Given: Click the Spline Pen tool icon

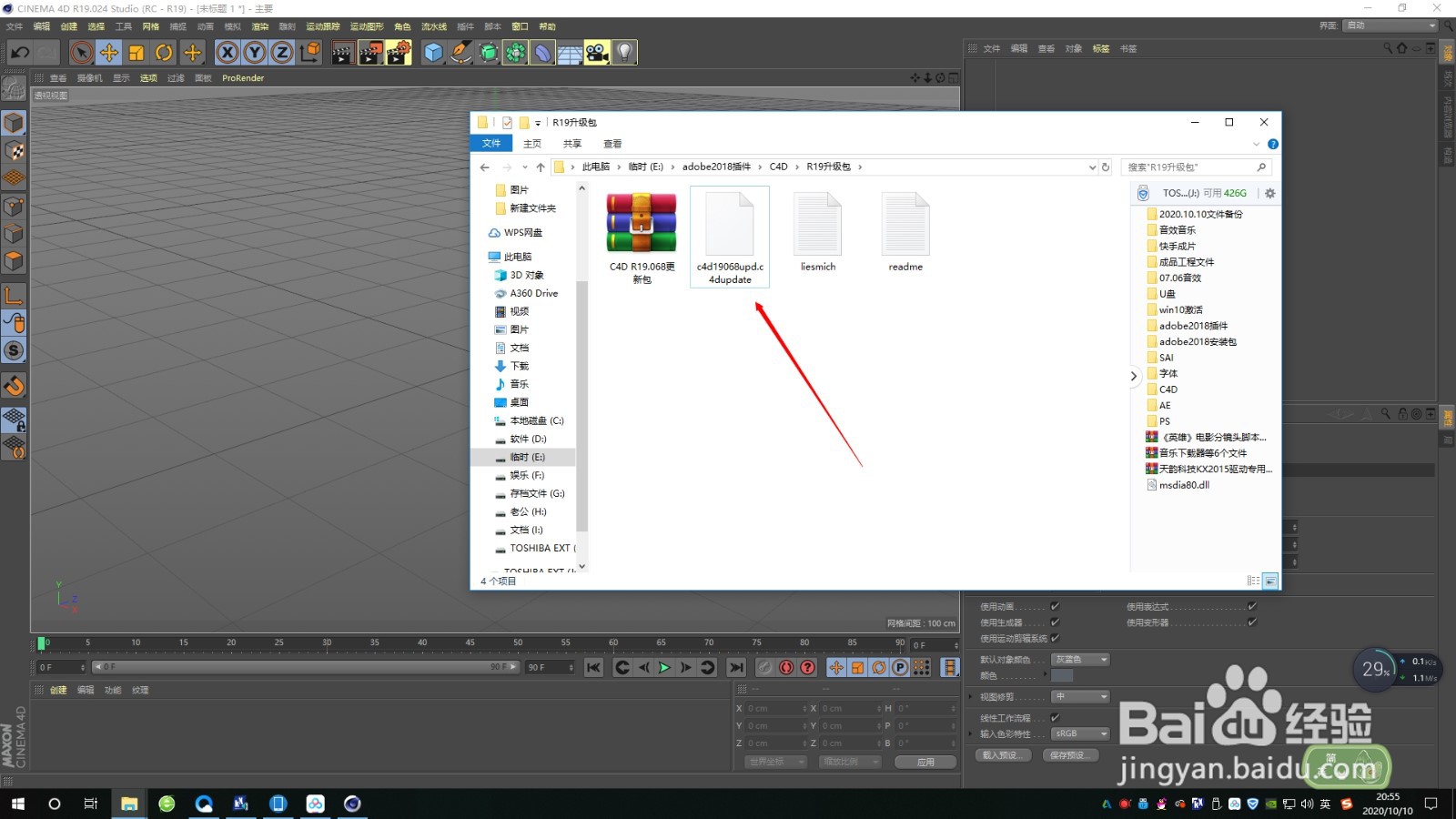Looking at the screenshot, I should [x=461, y=53].
